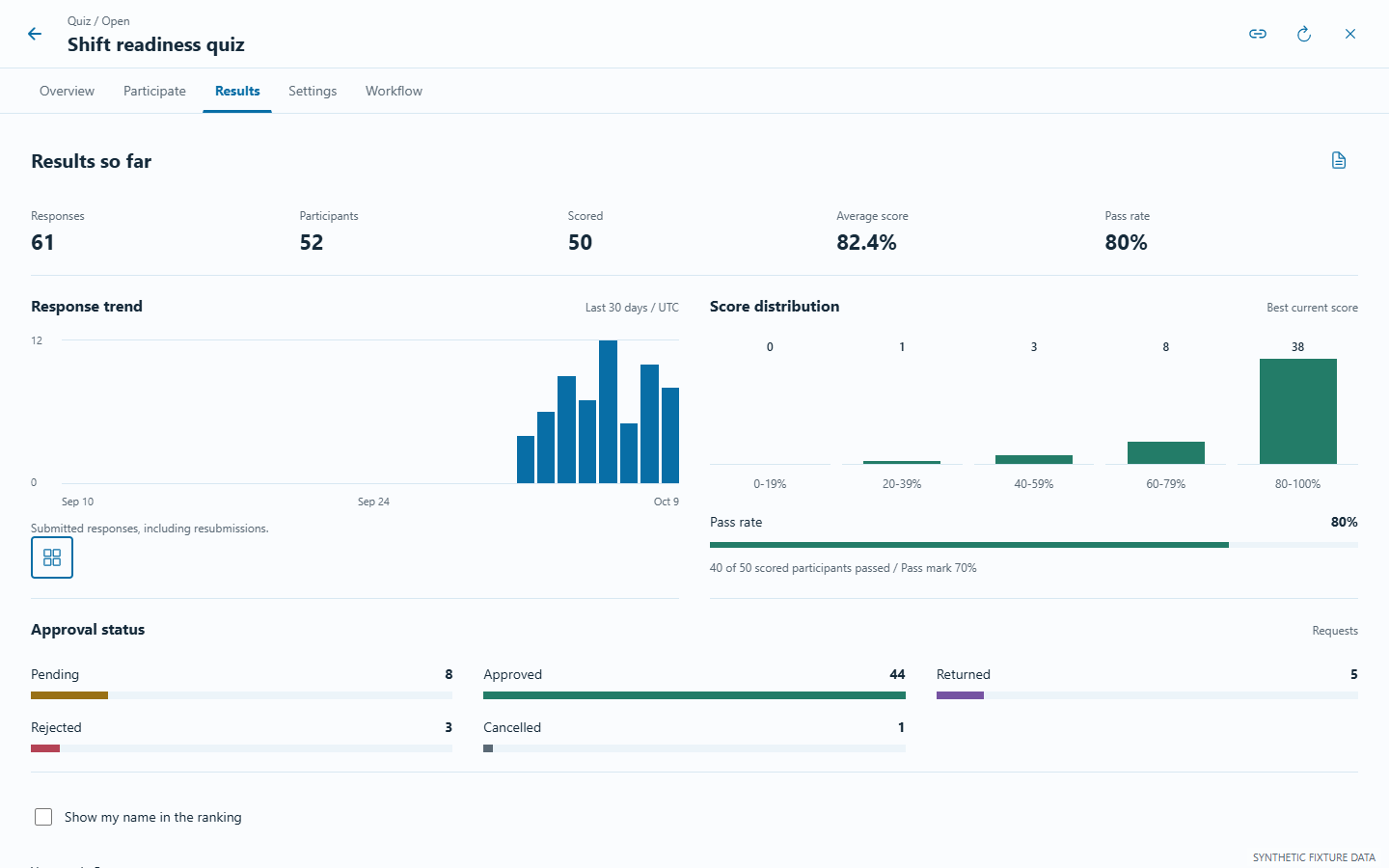
Task: Open the Settings tab
Action: click(313, 91)
